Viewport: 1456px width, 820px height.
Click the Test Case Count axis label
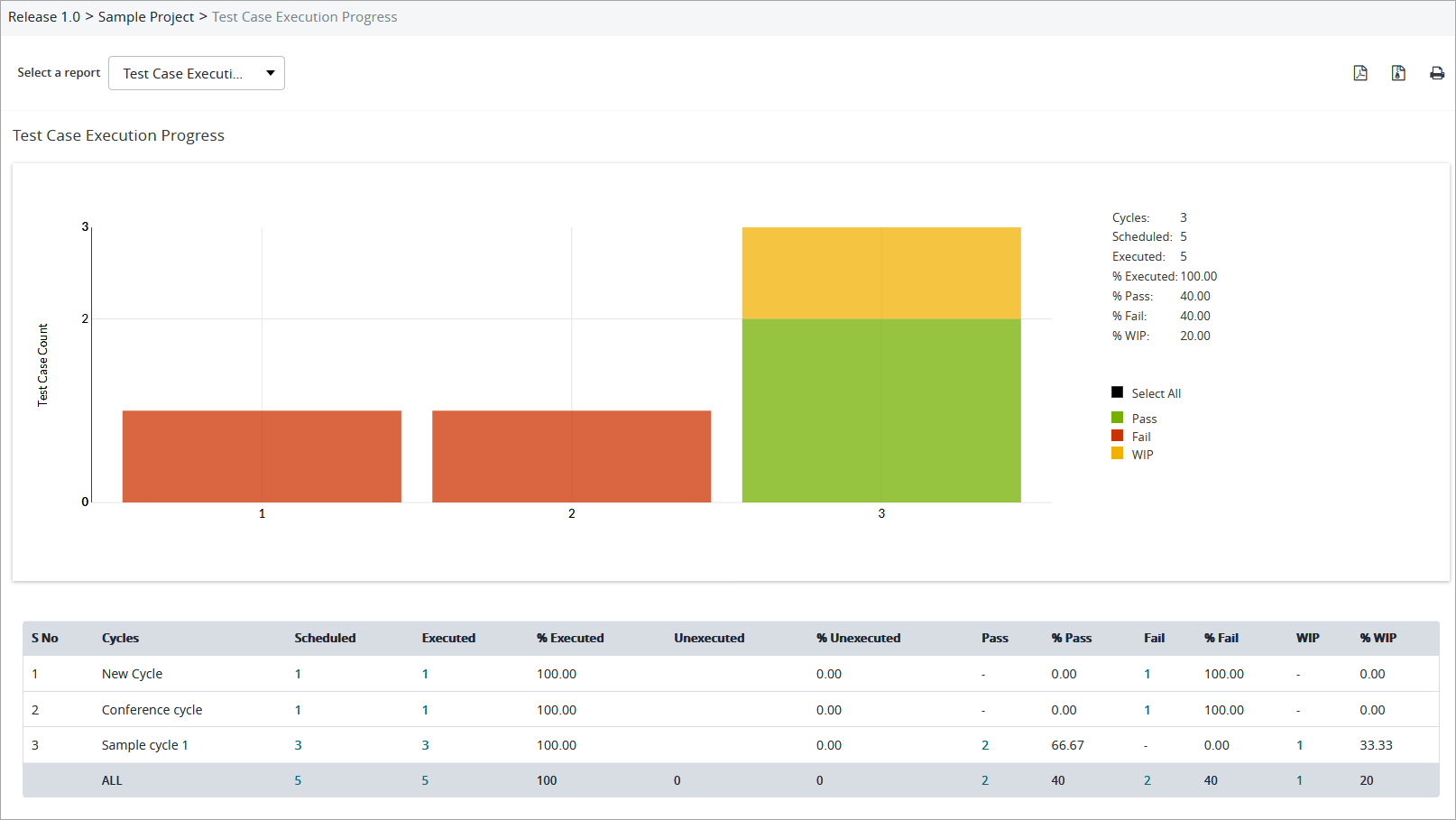pyautogui.click(x=42, y=364)
